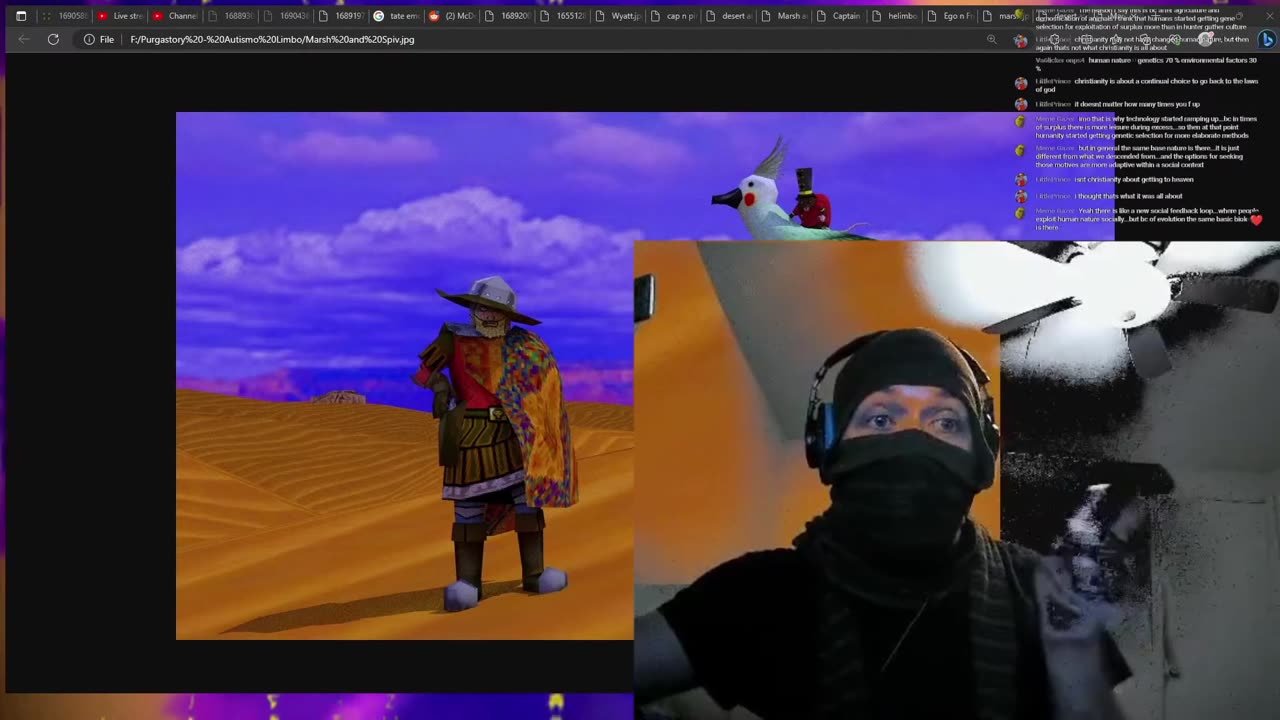Switch to the 'Wyatt.jp' tab
Screen dimensions: 1280x720
[617, 16]
